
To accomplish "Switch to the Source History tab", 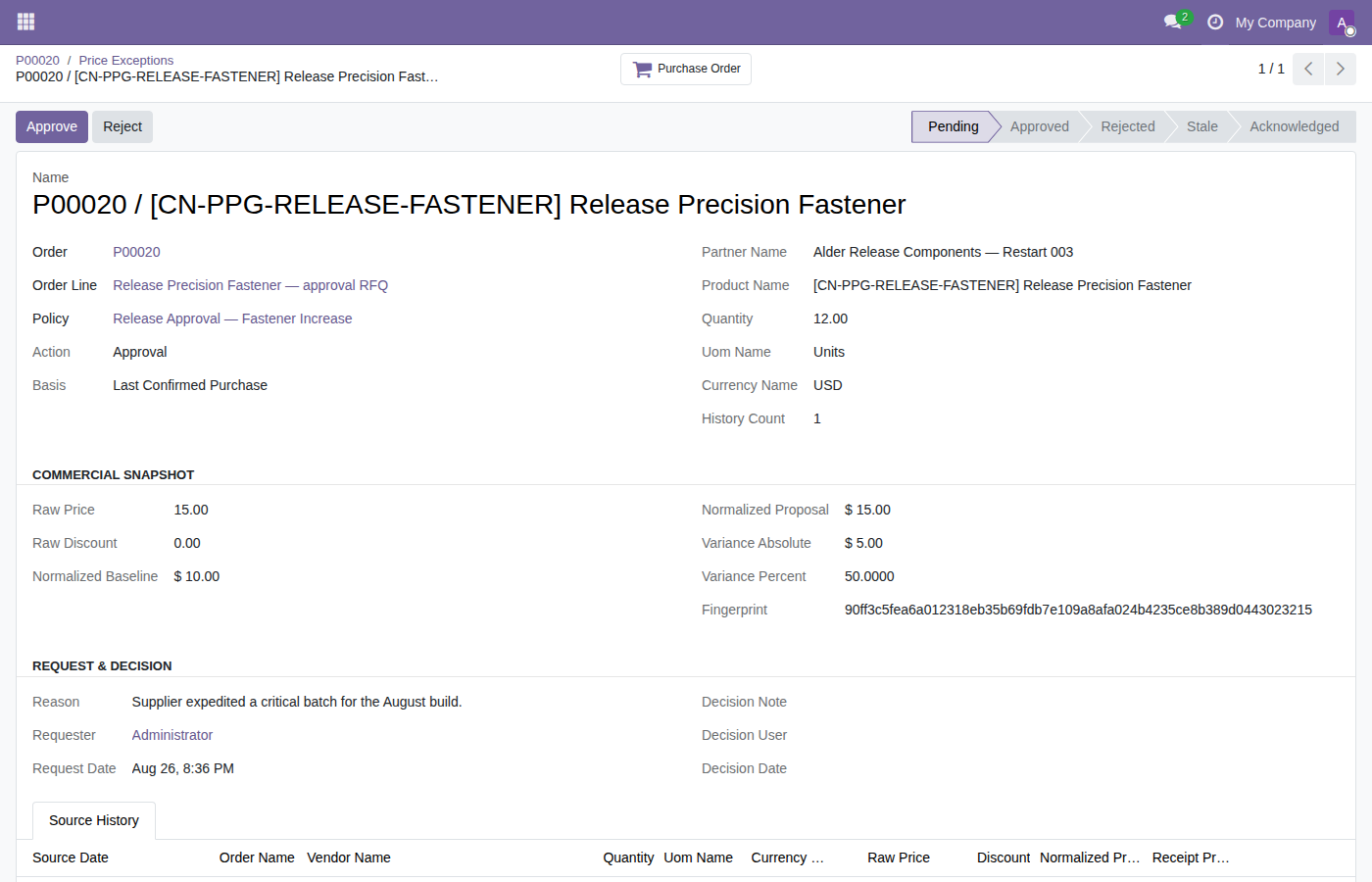I will (94, 820).
